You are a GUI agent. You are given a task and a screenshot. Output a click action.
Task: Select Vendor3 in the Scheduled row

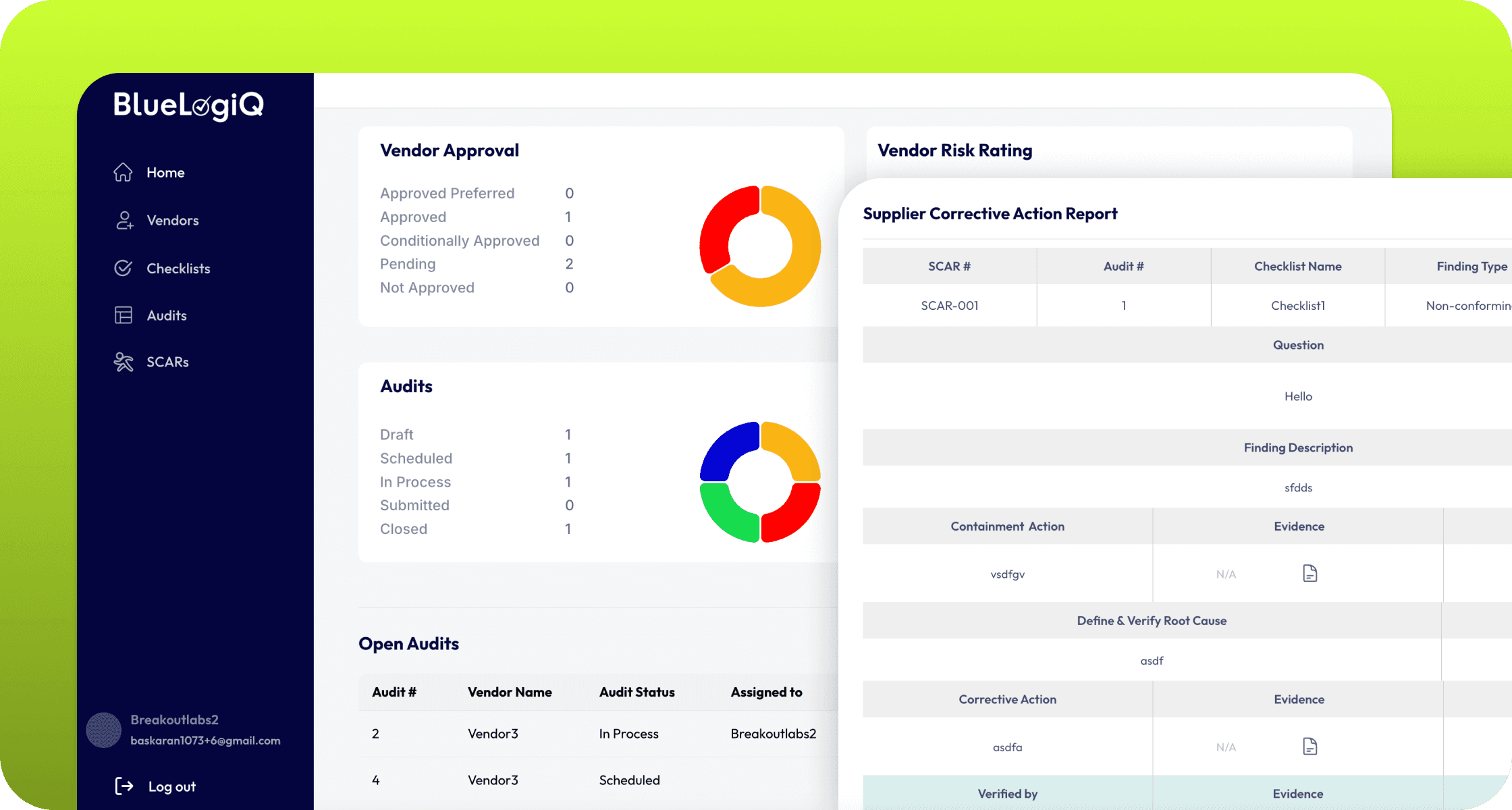pos(493,780)
